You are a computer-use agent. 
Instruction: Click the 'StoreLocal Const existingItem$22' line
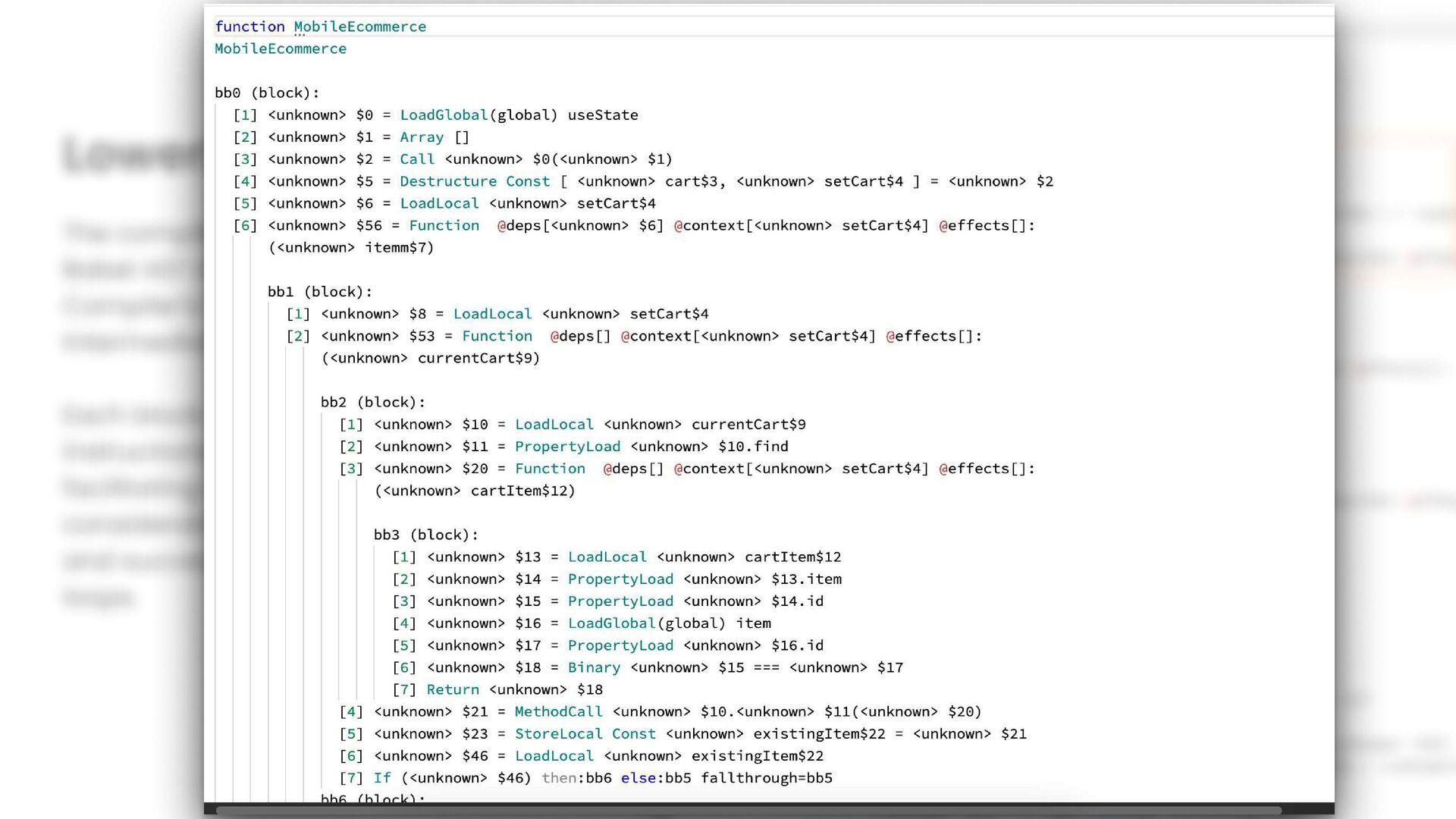(x=682, y=734)
